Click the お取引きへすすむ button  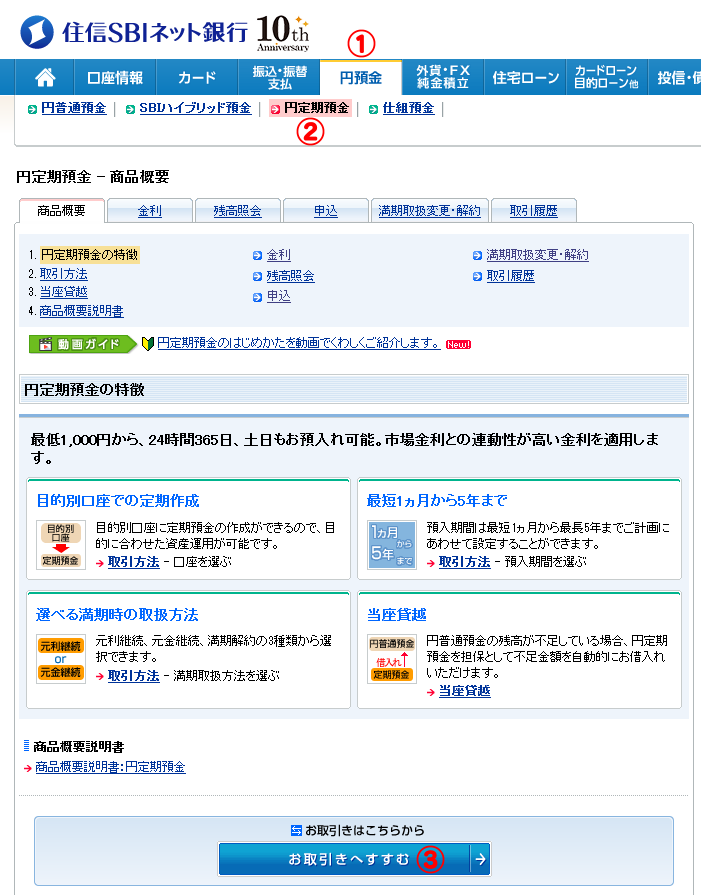354,858
